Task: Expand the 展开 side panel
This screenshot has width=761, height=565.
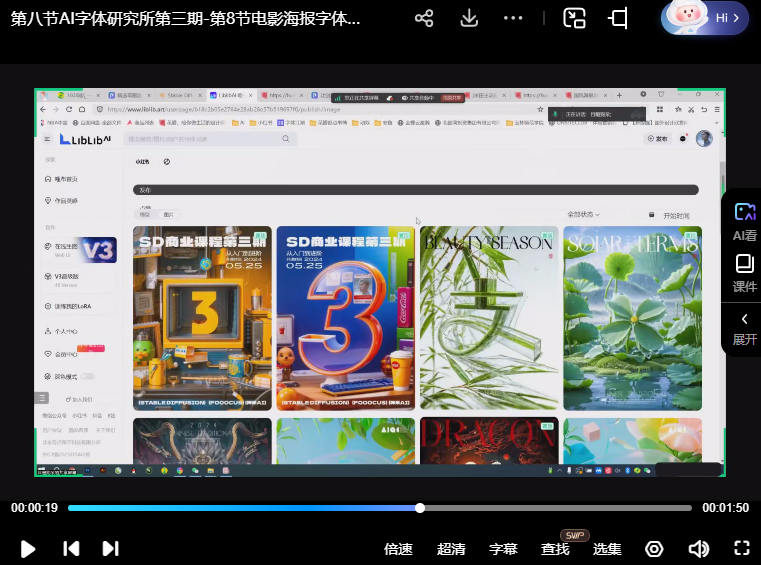Action: point(744,329)
